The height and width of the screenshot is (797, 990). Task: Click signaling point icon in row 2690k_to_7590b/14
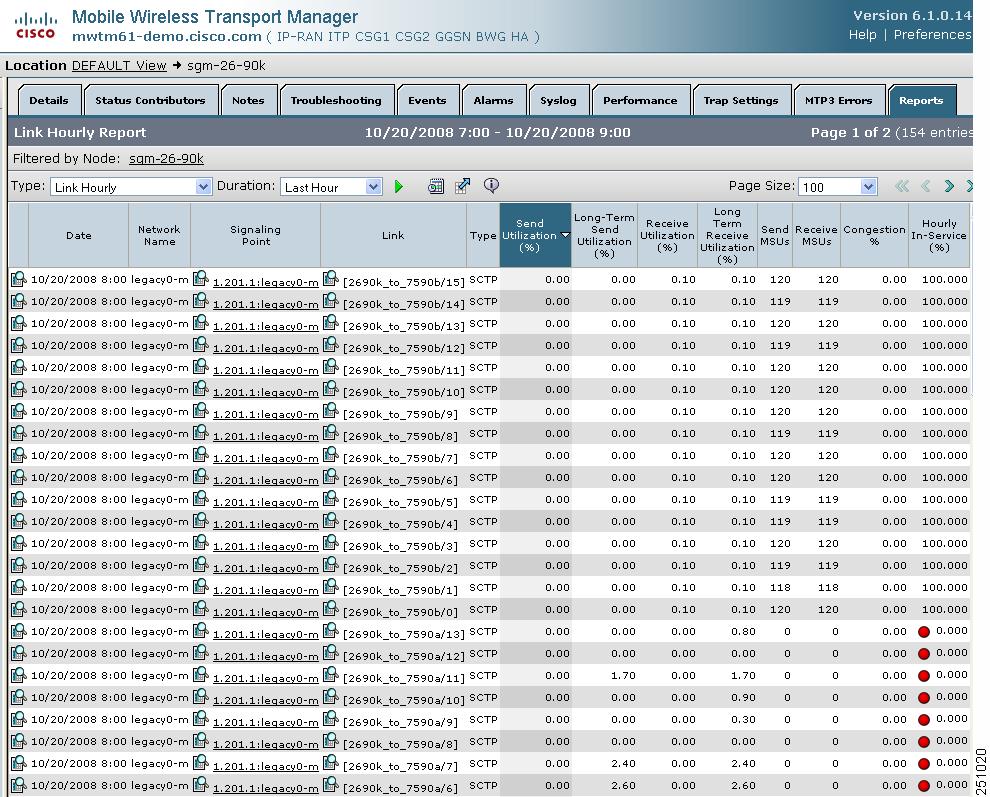(x=201, y=301)
